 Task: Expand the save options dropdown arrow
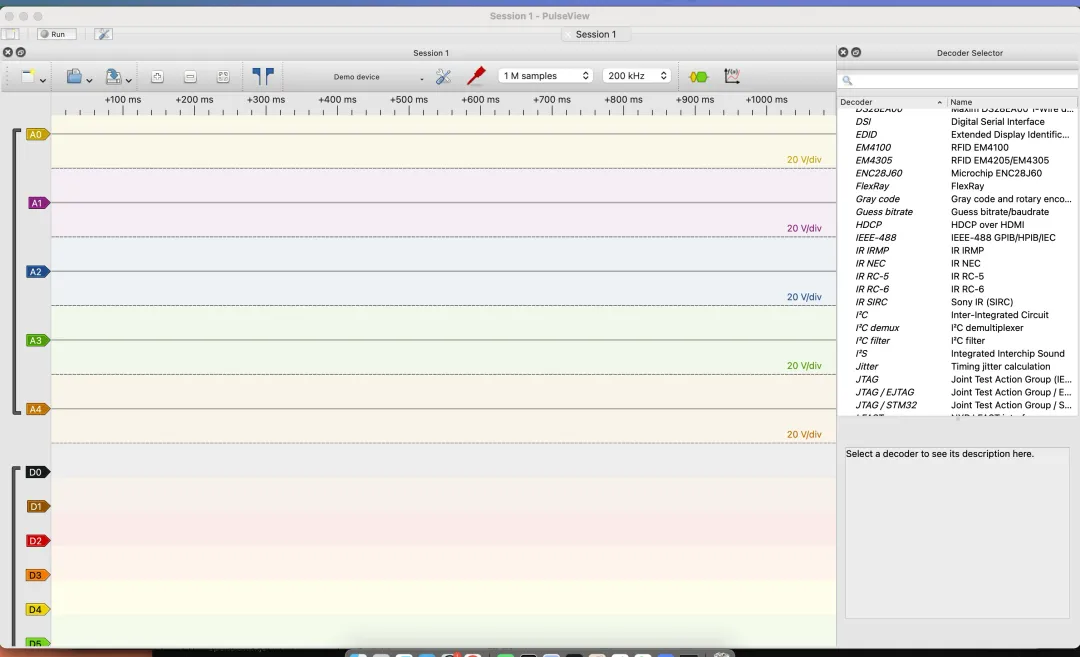128,81
